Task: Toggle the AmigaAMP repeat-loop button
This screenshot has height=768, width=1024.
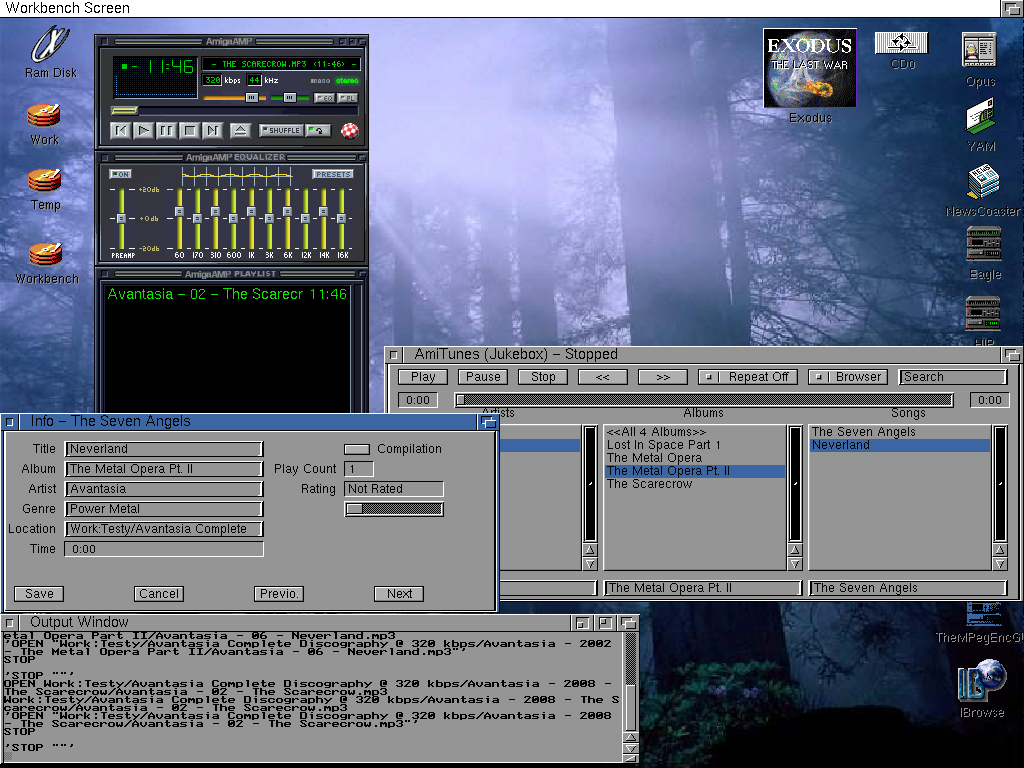Action: point(319,131)
